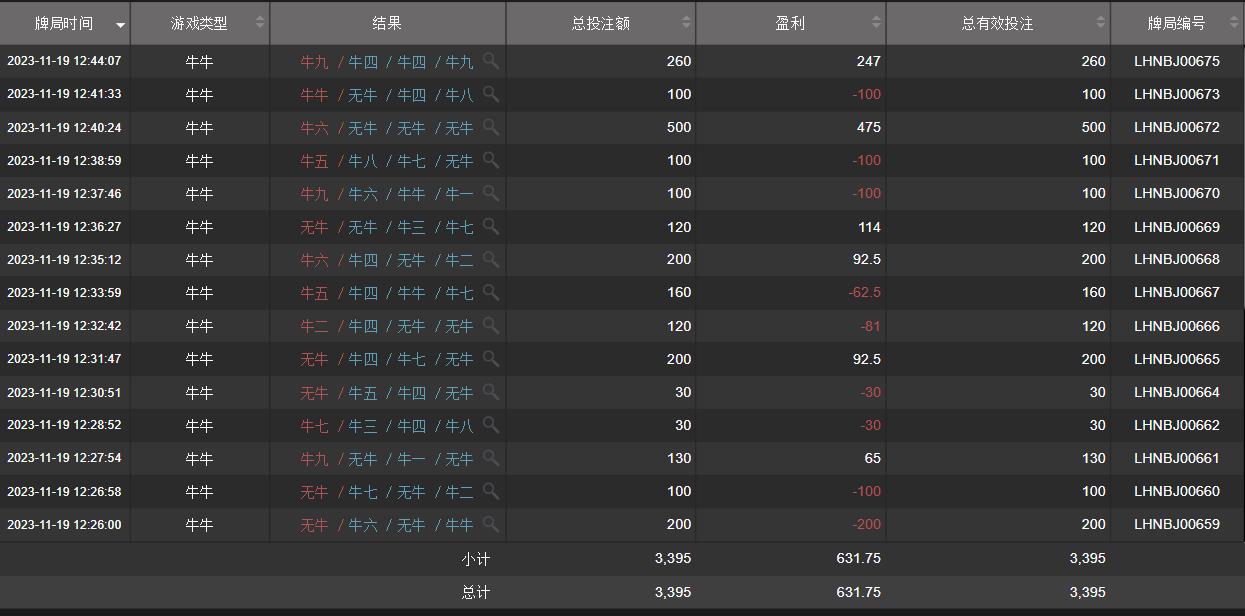Open magnifier for round LHNBJ00668
The width and height of the screenshot is (1245, 616).
[x=491, y=259]
